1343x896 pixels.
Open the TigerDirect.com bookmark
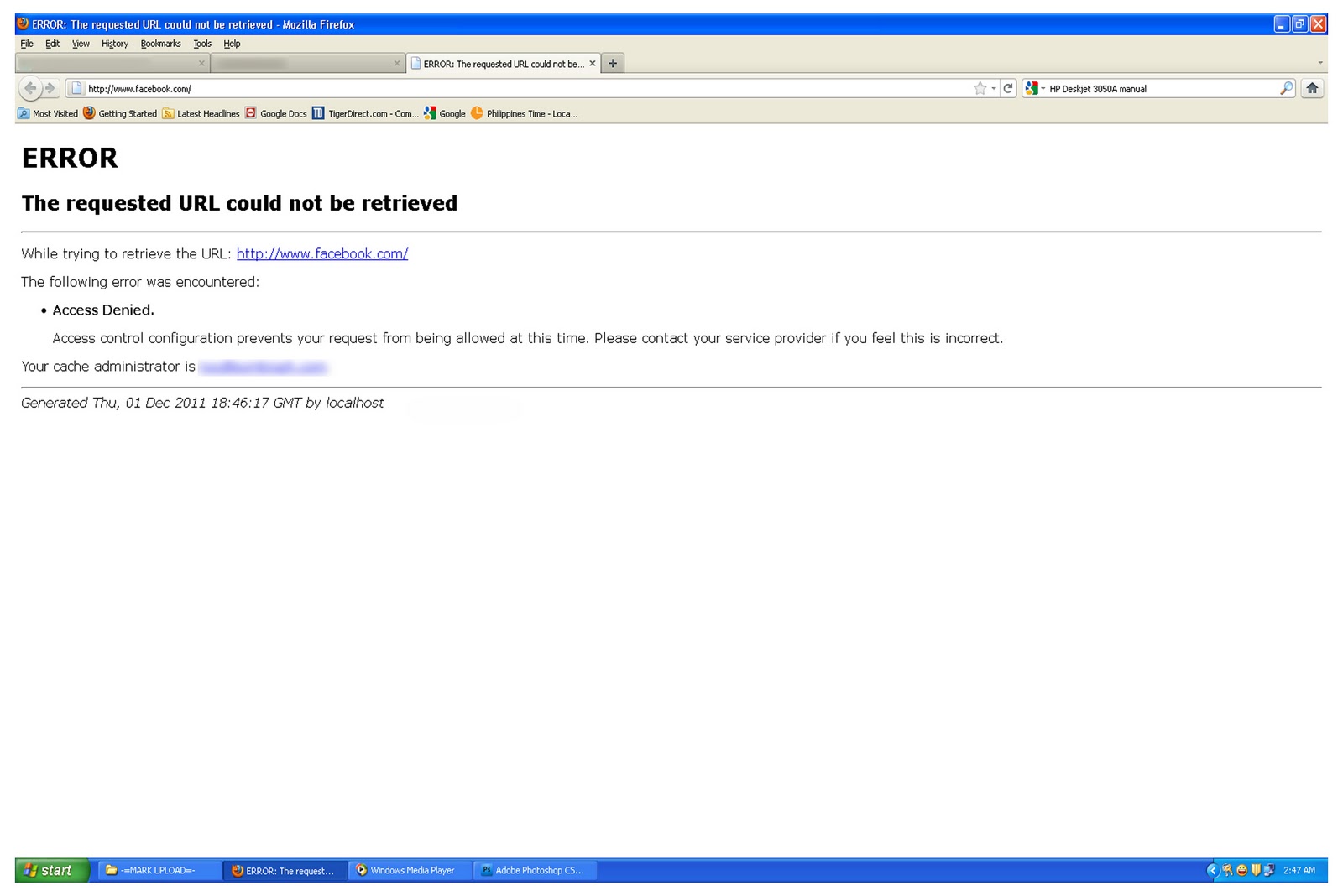pos(365,113)
